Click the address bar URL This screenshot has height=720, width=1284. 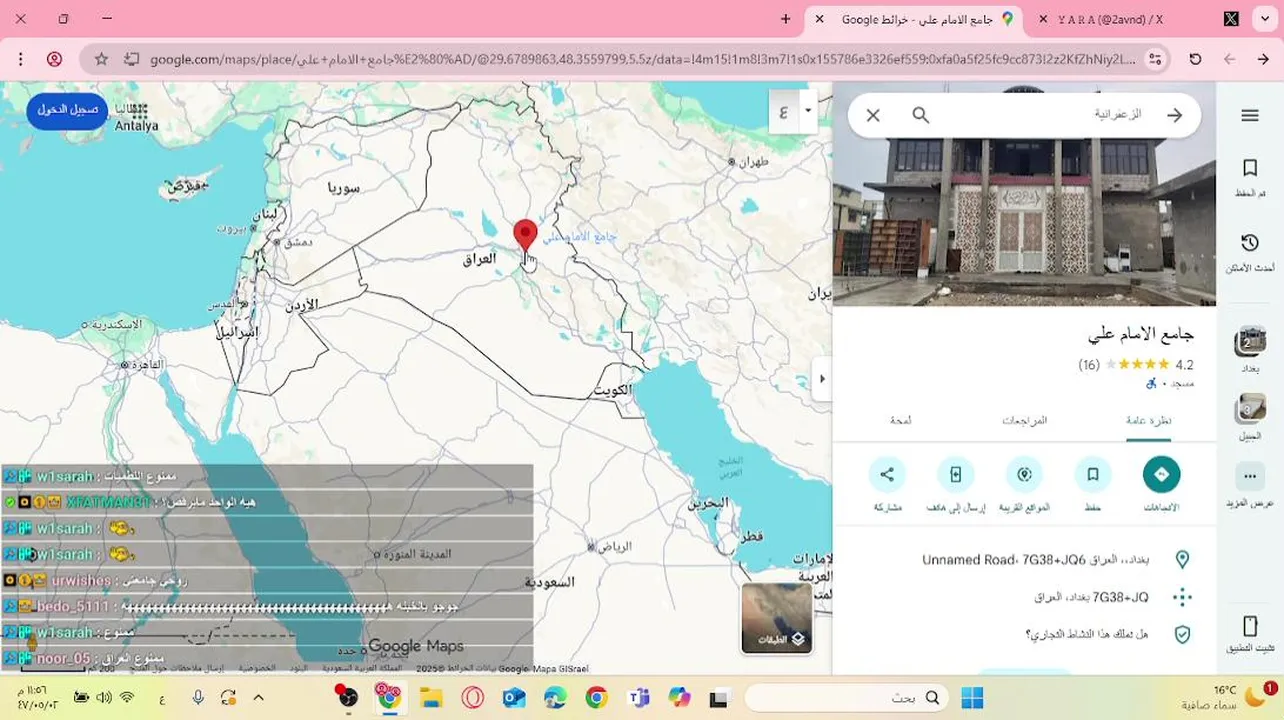(x=642, y=59)
